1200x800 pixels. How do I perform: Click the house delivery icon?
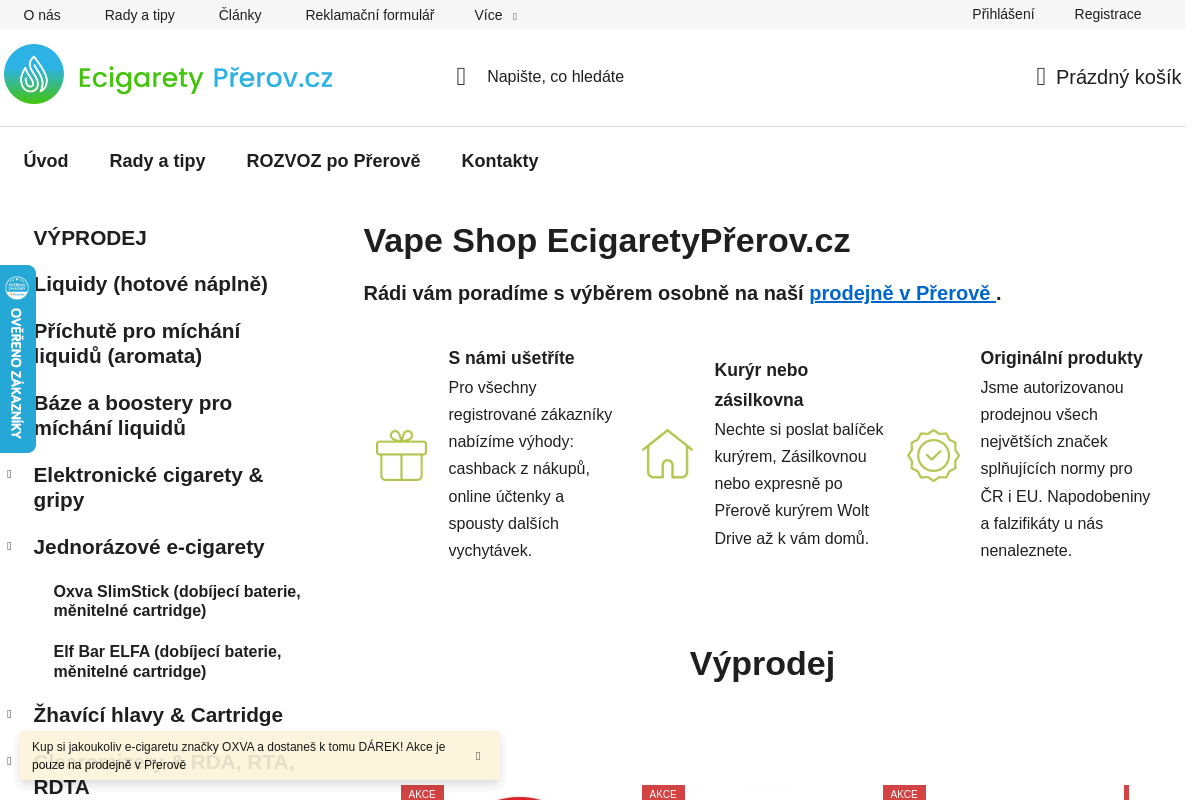[667, 454]
